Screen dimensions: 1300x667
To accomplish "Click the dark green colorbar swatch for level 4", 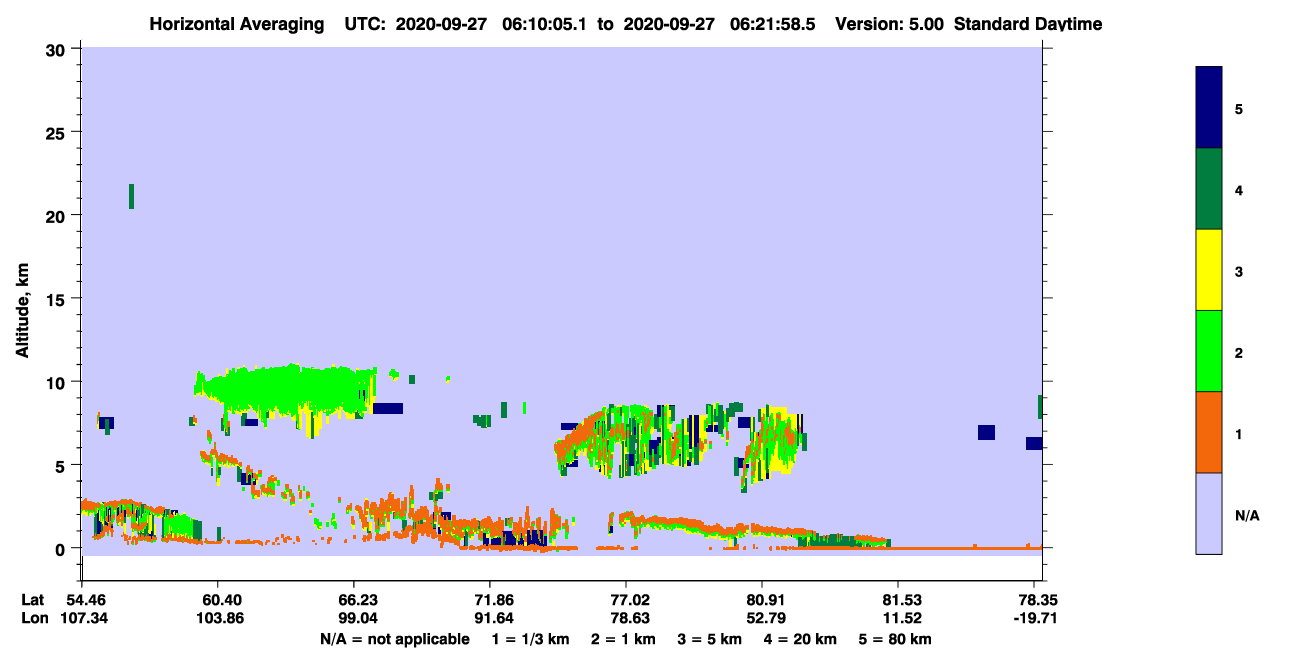I will coord(1209,189).
